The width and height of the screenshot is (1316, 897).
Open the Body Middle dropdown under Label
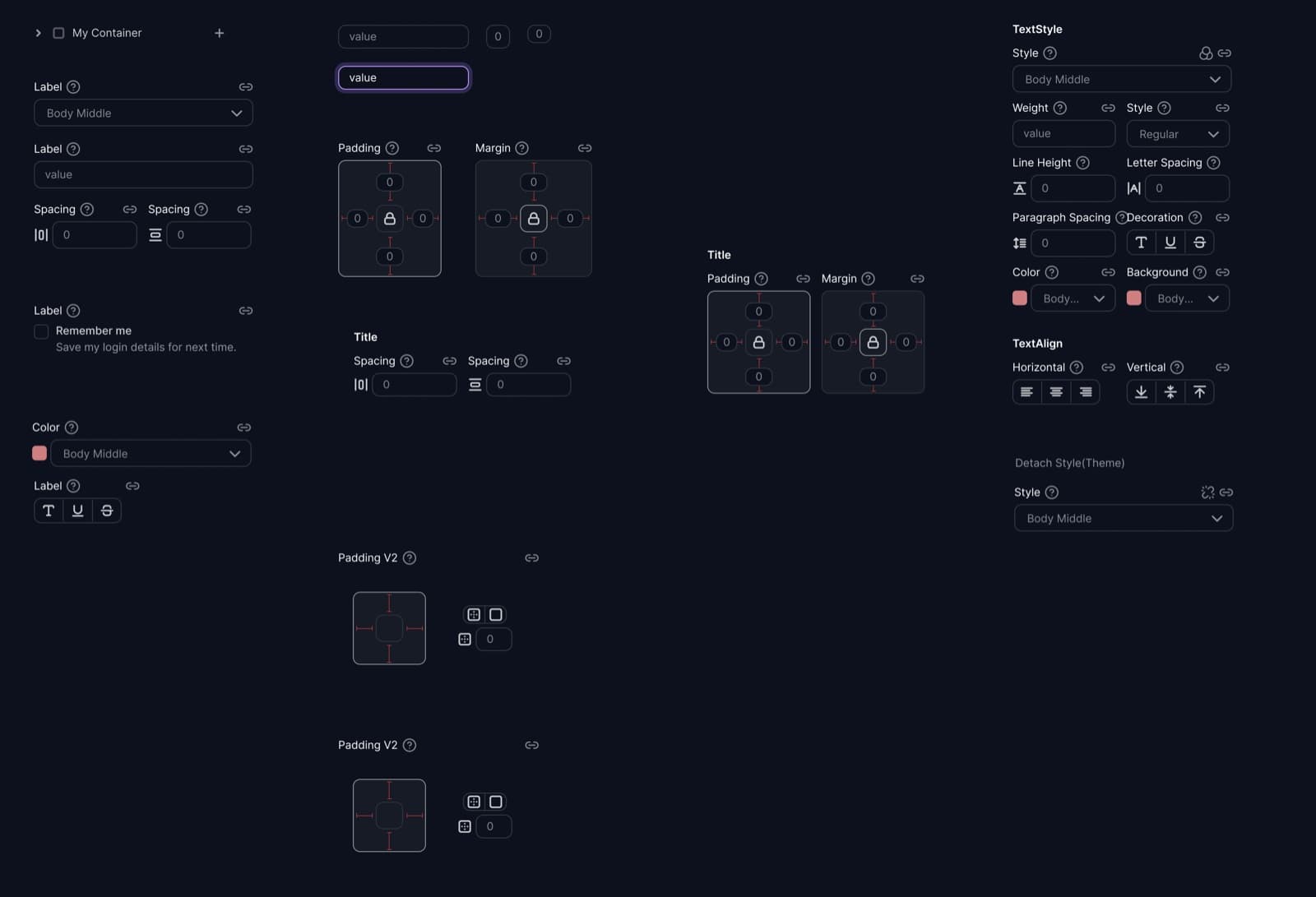[x=143, y=113]
